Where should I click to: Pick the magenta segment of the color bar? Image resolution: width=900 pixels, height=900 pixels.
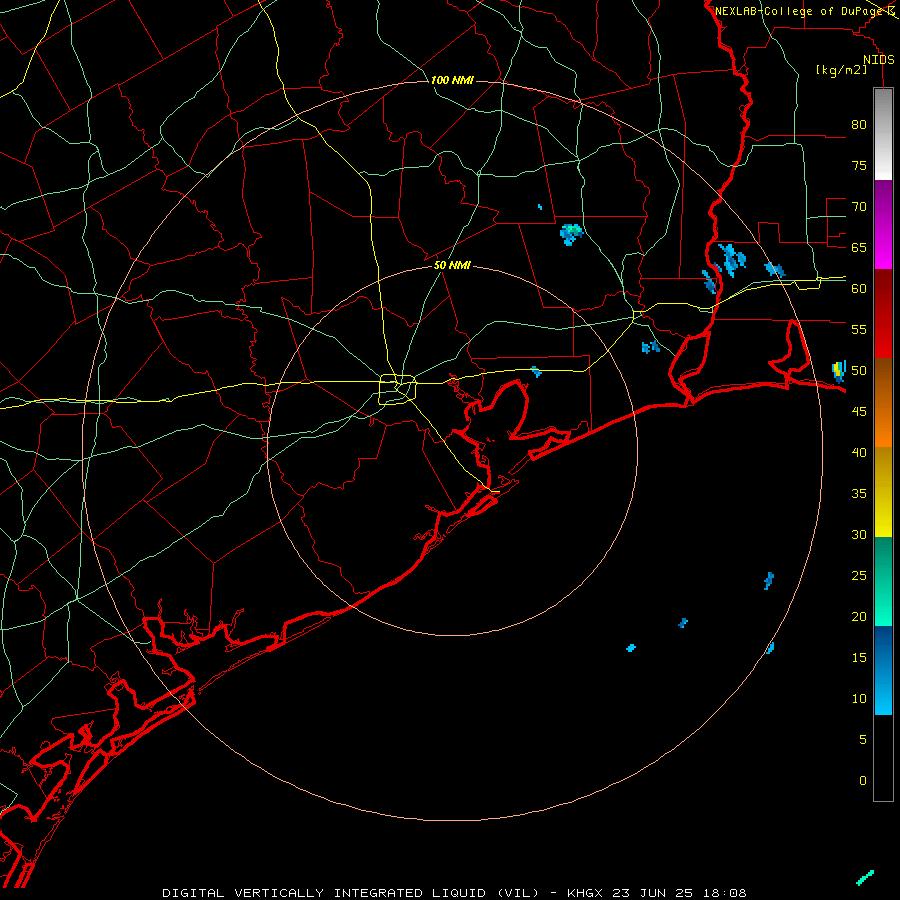point(883,224)
